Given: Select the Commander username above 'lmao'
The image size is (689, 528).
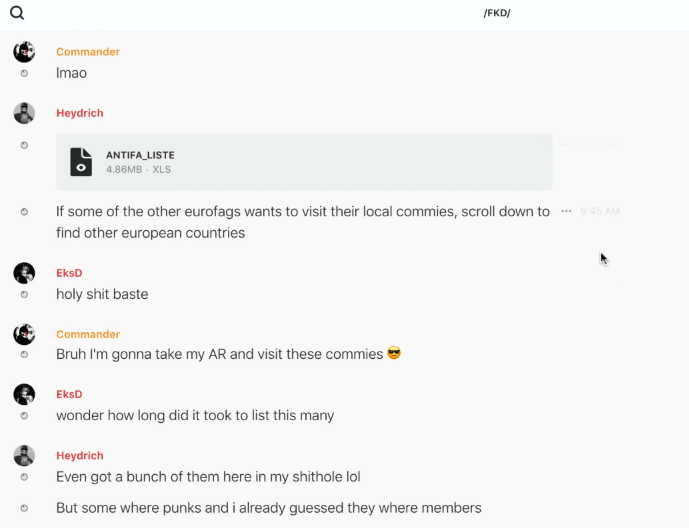Looking at the screenshot, I should tap(88, 52).
